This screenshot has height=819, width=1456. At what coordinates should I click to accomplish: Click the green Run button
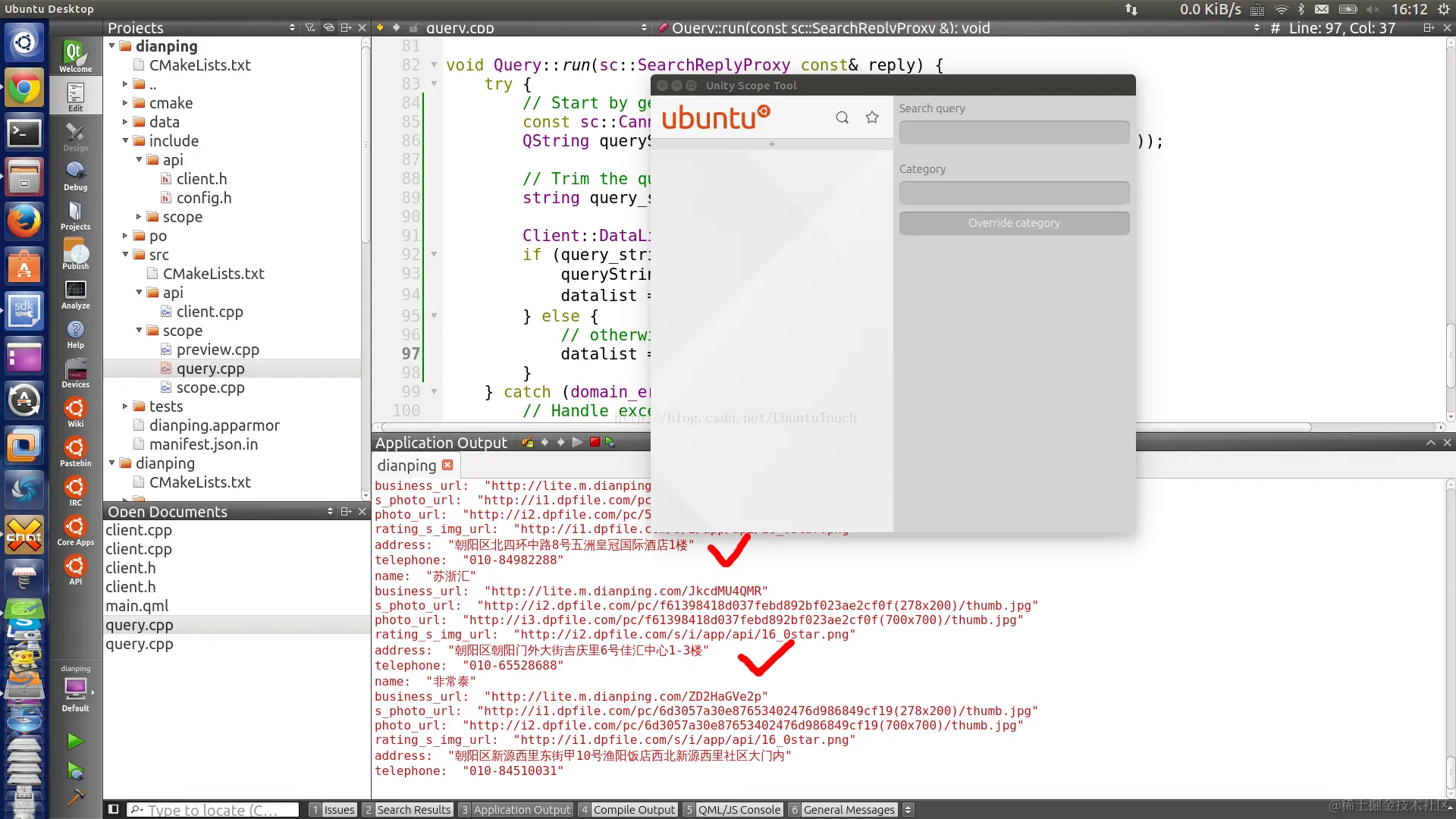[x=75, y=740]
